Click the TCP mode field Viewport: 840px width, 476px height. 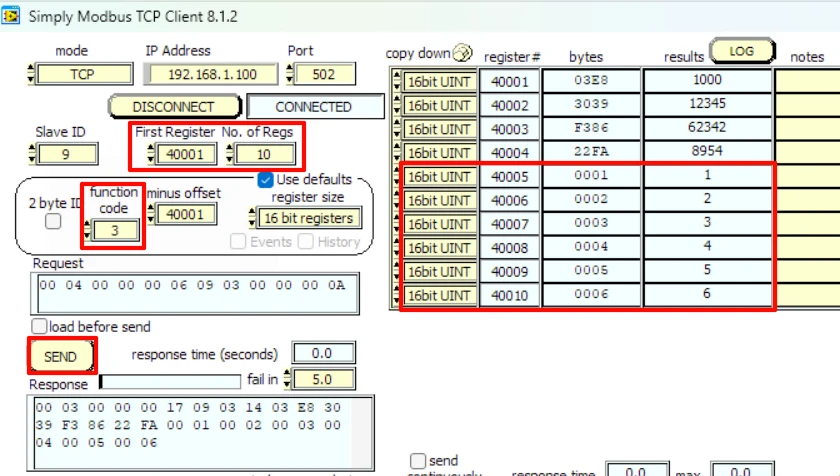click(84, 74)
